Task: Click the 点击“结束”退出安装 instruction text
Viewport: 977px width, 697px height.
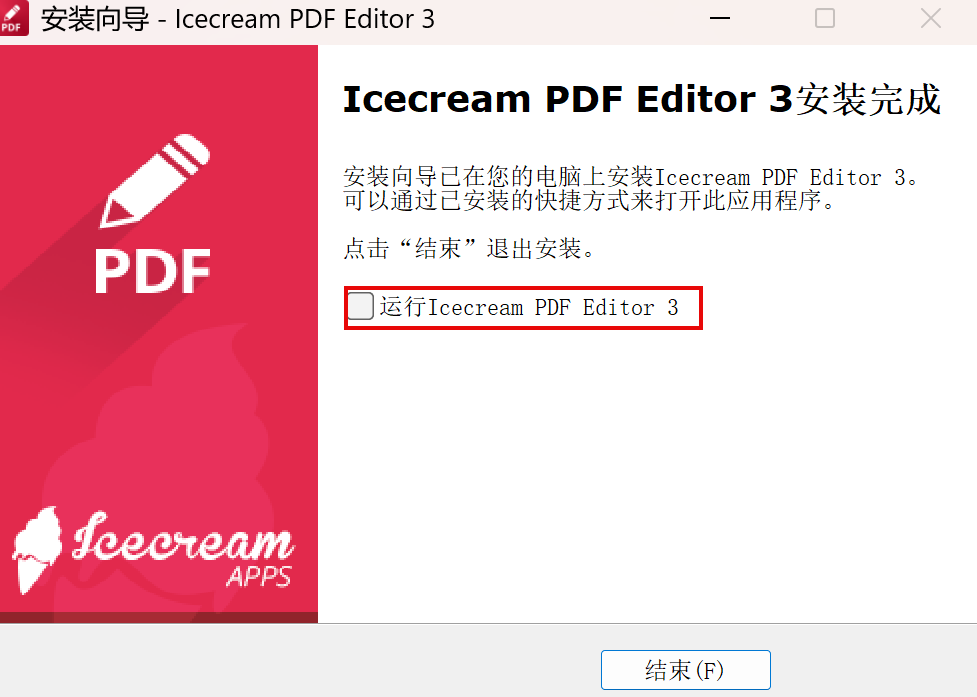Action: point(470,249)
